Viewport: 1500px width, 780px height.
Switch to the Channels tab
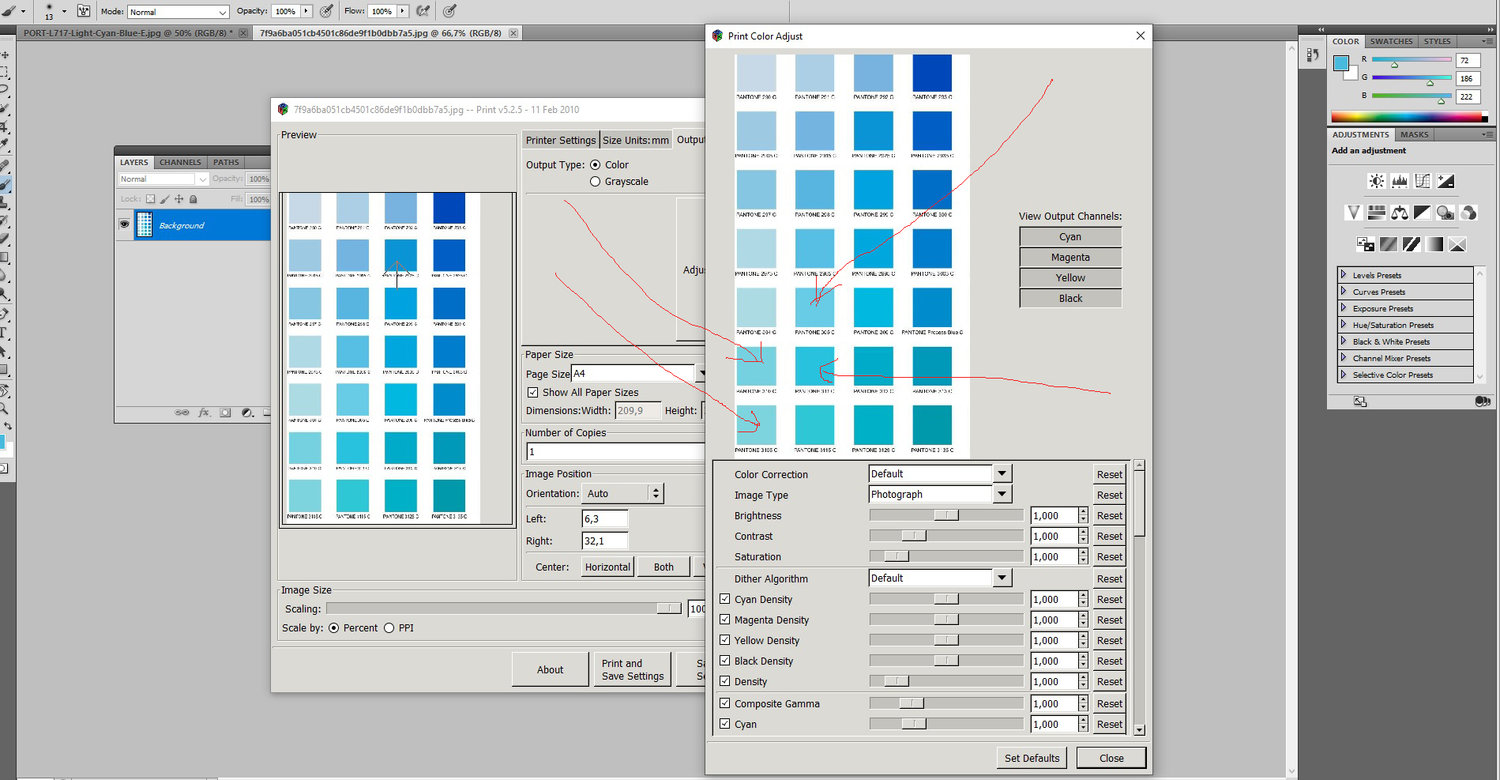[180, 162]
